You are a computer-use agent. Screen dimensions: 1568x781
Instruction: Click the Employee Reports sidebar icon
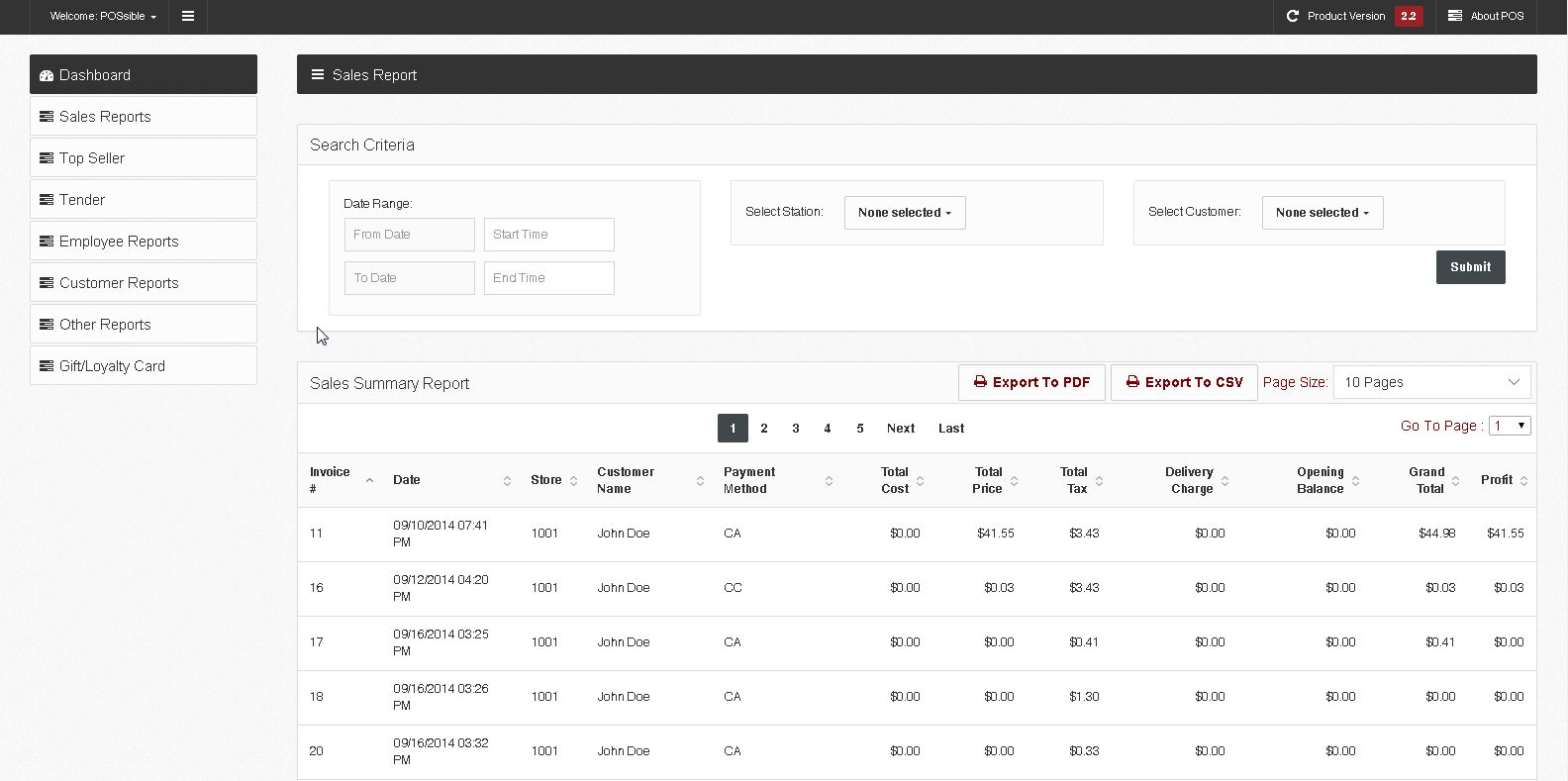pos(47,242)
